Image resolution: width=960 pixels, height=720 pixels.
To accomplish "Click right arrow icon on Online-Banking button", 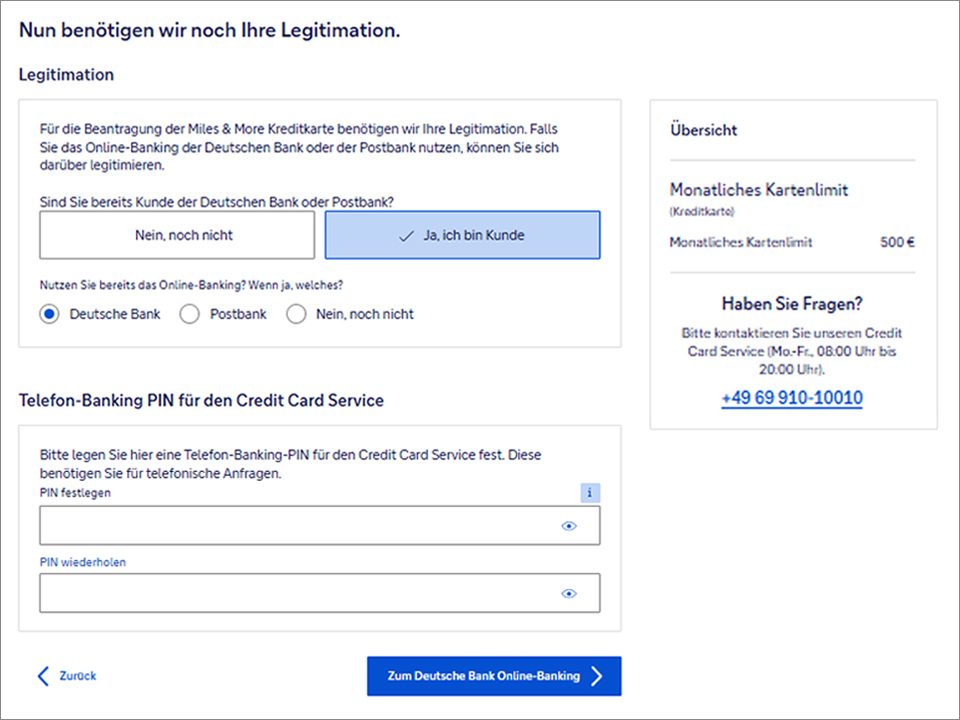I will tap(597, 676).
